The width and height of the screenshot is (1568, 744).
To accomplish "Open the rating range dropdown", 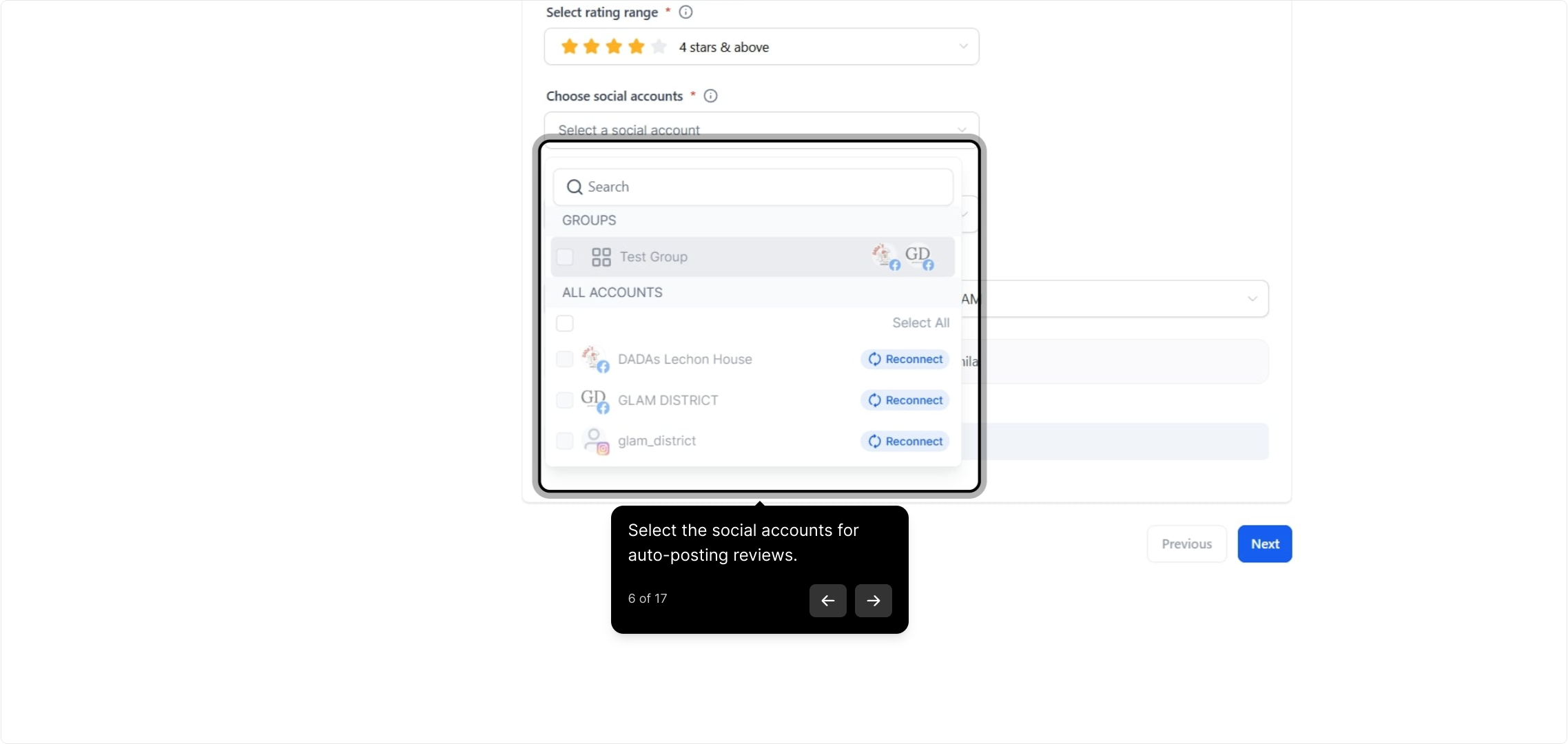I will [761, 47].
